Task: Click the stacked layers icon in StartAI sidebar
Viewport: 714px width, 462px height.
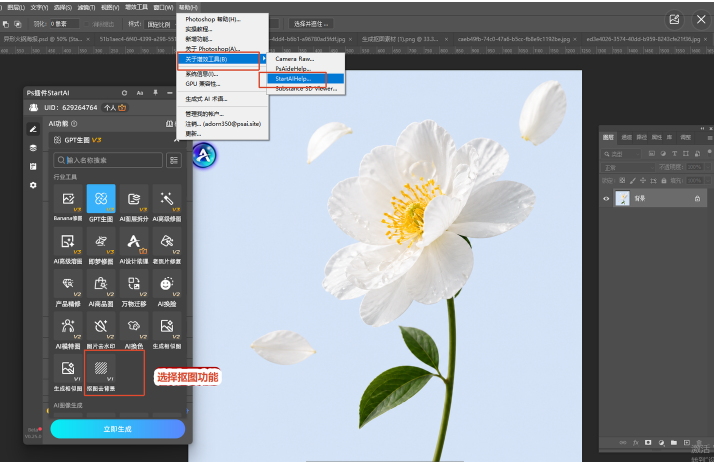Action: click(33, 148)
